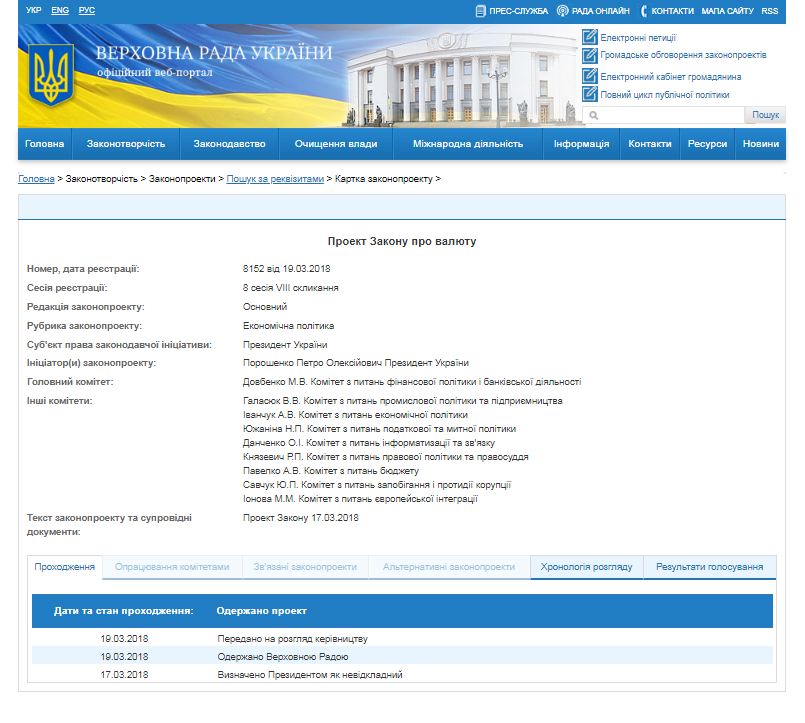Screen dimensions: 805x723
Task: Switch to the Результати голосування tab
Action: coord(711,566)
